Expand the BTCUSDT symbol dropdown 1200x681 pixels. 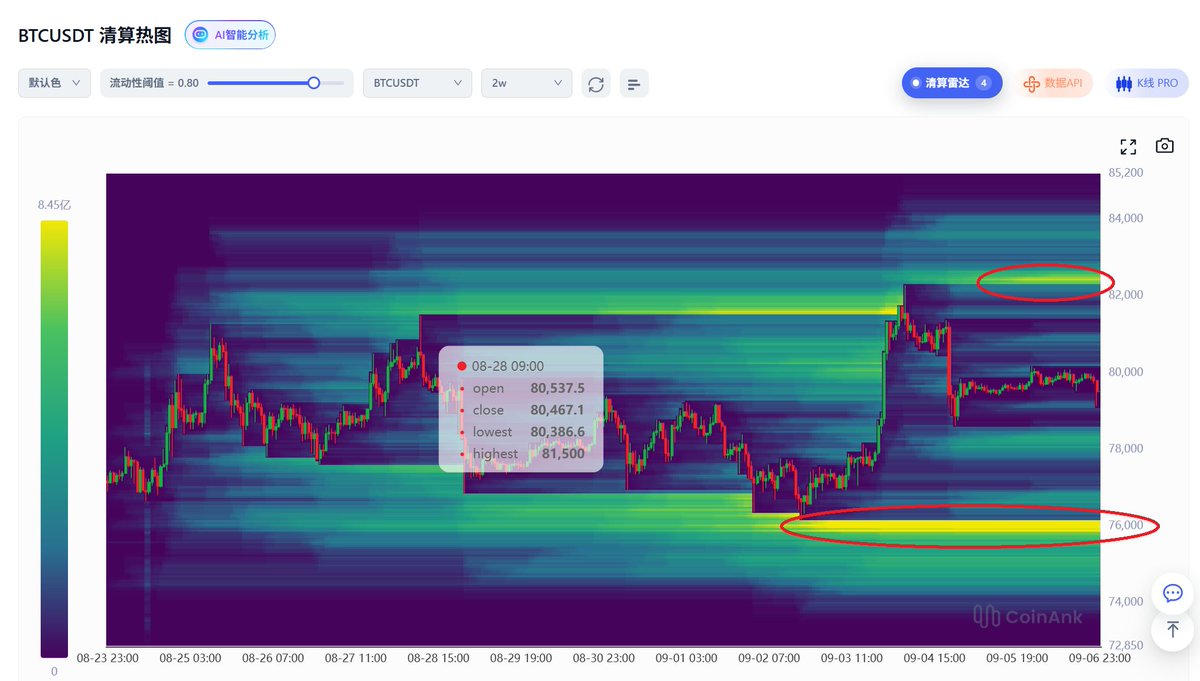pos(417,83)
